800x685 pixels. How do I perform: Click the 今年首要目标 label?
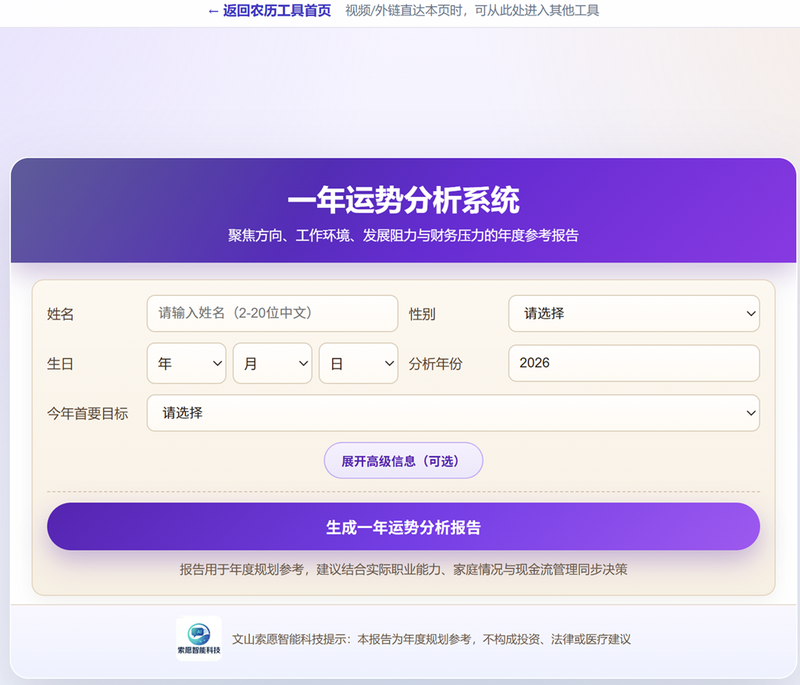87,413
